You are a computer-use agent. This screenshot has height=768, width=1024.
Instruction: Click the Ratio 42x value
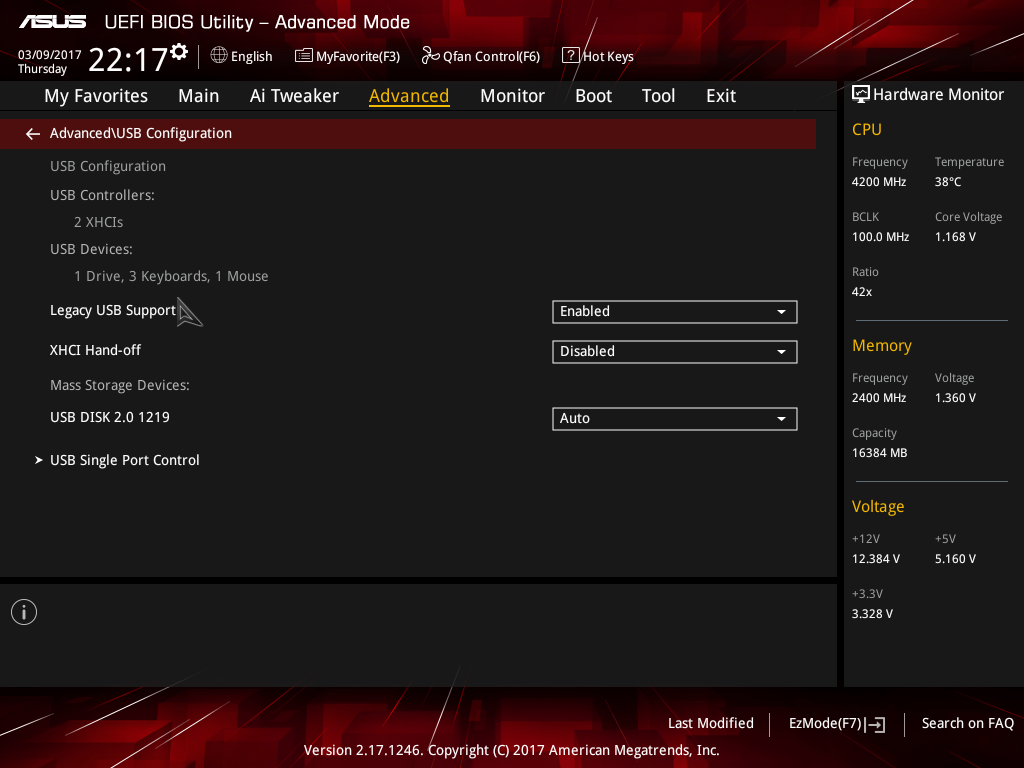pos(862,292)
